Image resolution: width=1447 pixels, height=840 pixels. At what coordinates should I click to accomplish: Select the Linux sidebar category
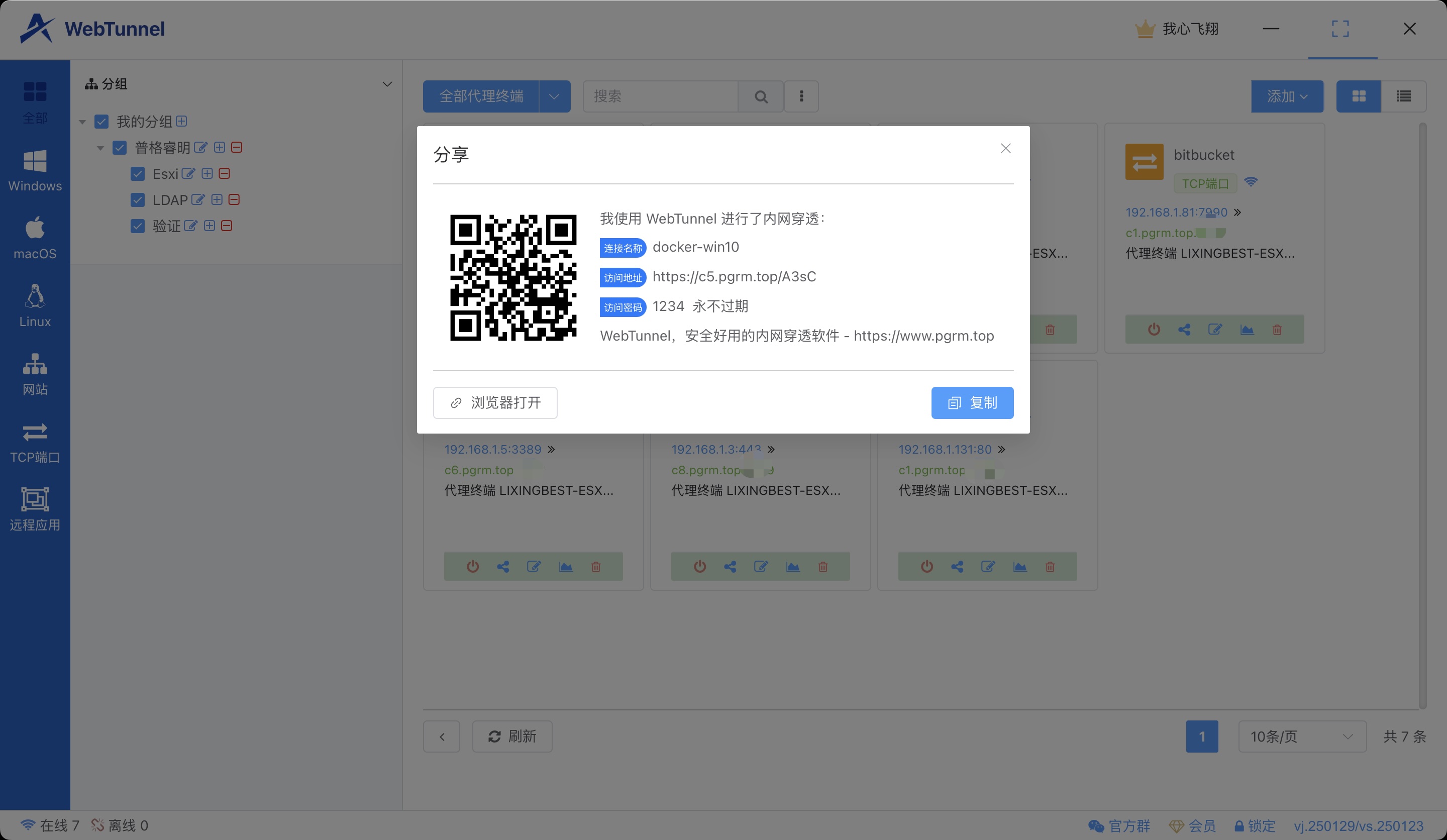pos(35,306)
